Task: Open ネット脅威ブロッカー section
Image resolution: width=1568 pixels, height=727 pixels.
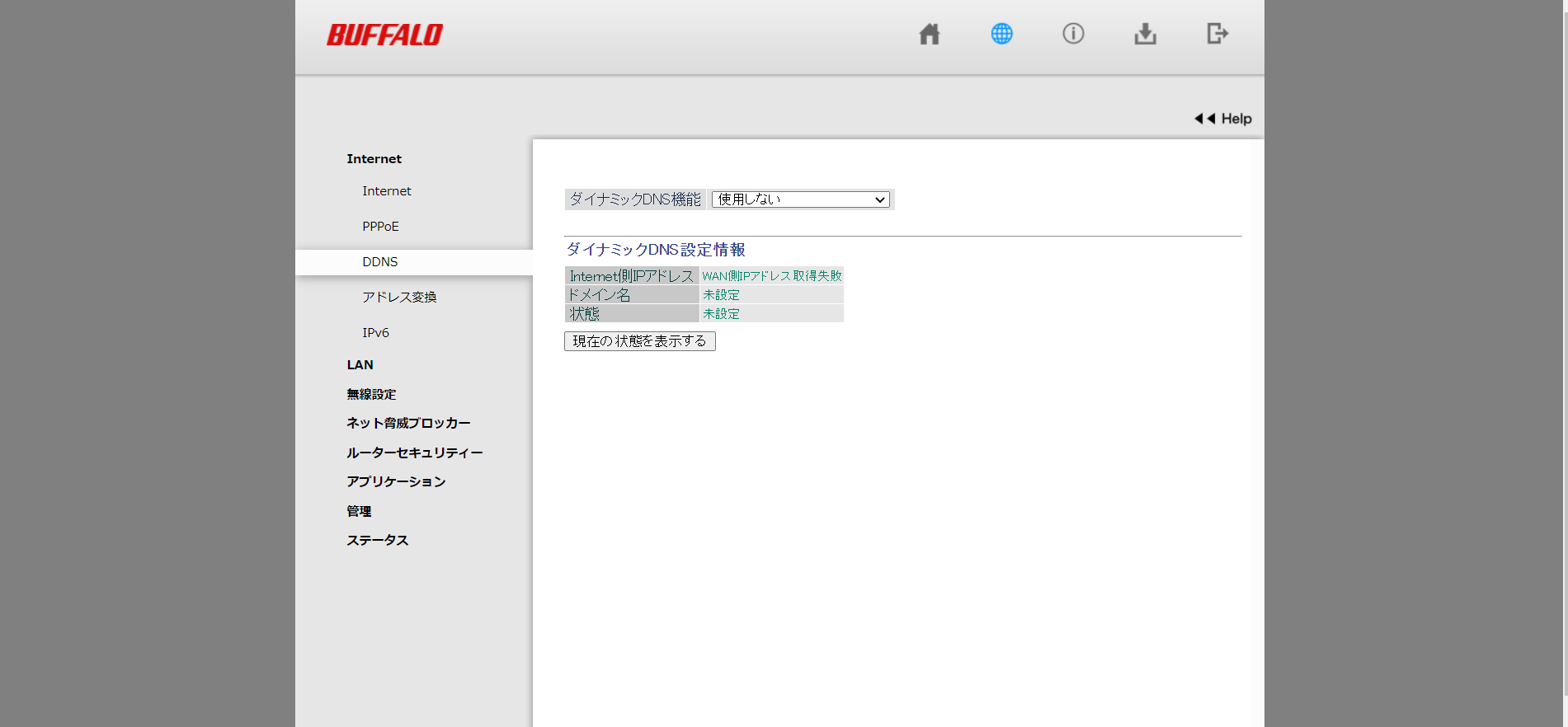Action: point(408,424)
